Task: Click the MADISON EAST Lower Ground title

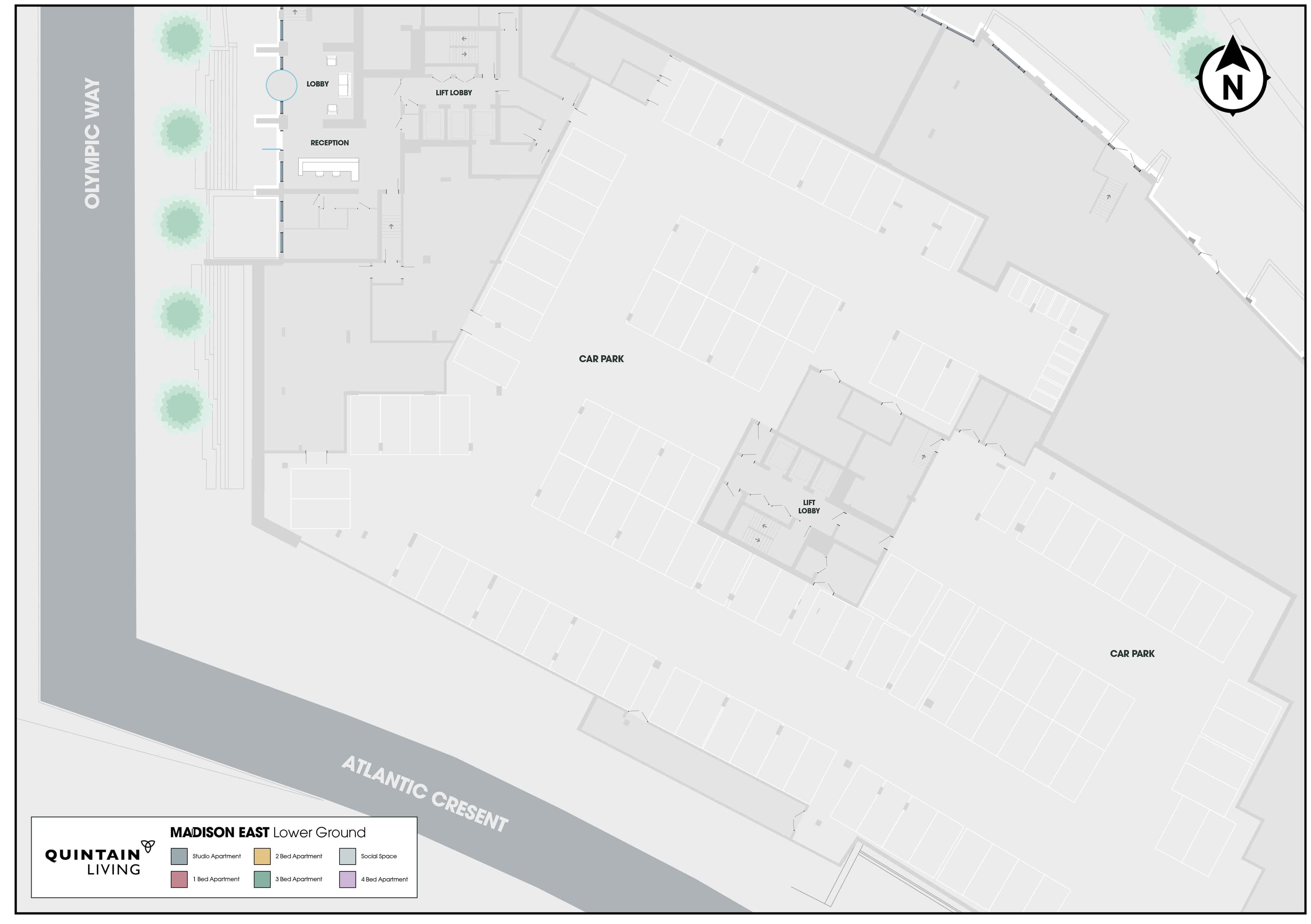Action: coord(268,833)
